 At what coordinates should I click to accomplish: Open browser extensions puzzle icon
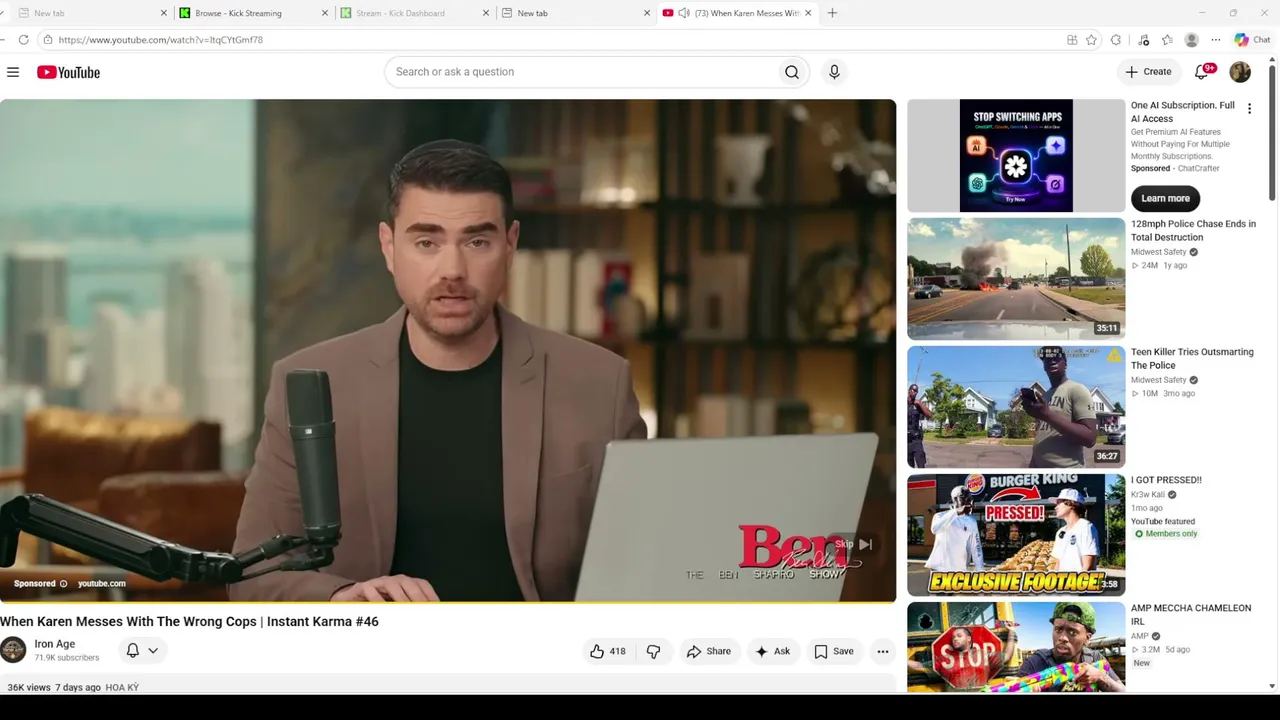[x=1116, y=40]
